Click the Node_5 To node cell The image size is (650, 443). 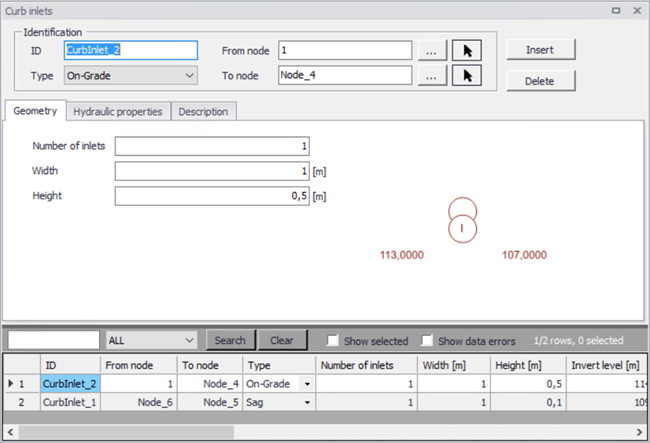coord(210,402)
